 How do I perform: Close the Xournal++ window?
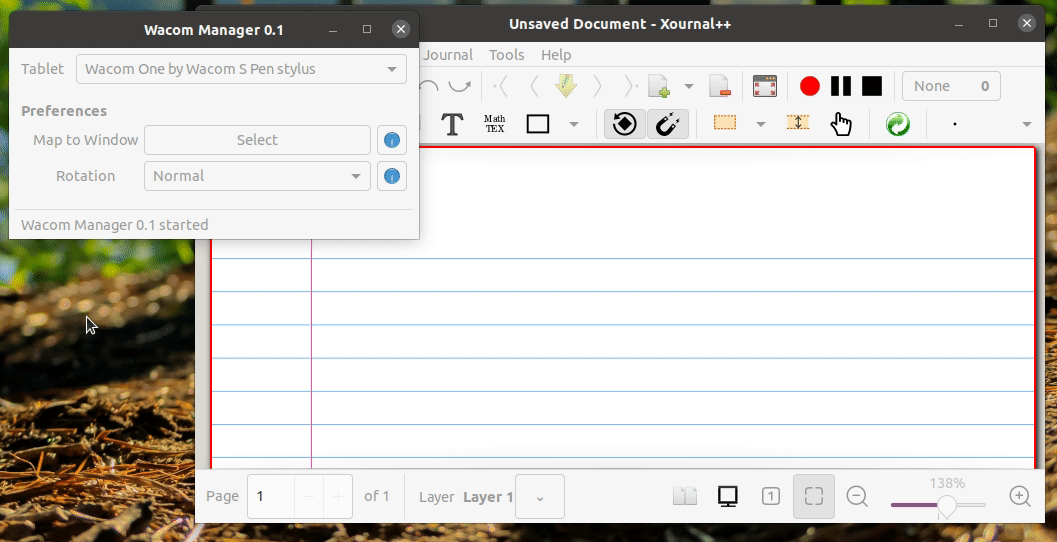point(1027,24)
